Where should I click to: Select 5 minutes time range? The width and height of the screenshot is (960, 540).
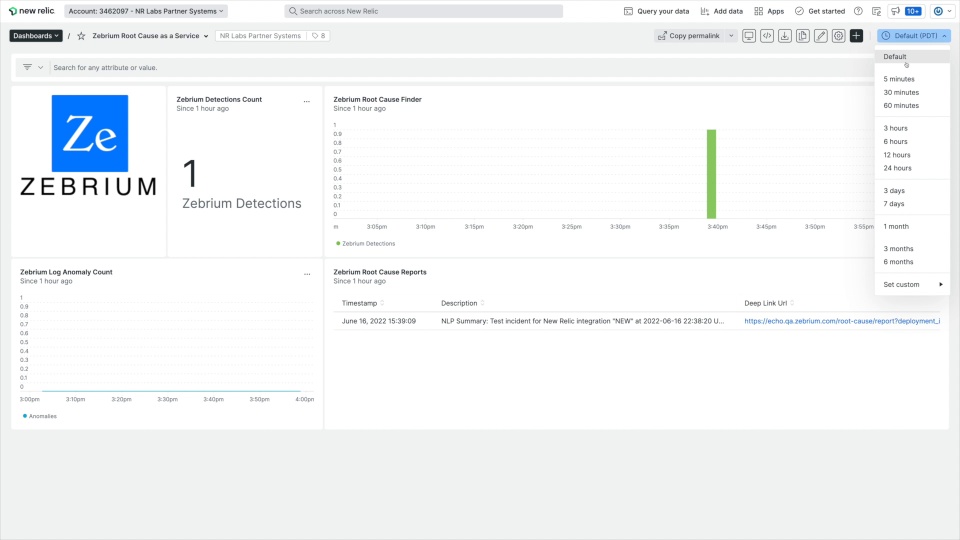point(912,79)
